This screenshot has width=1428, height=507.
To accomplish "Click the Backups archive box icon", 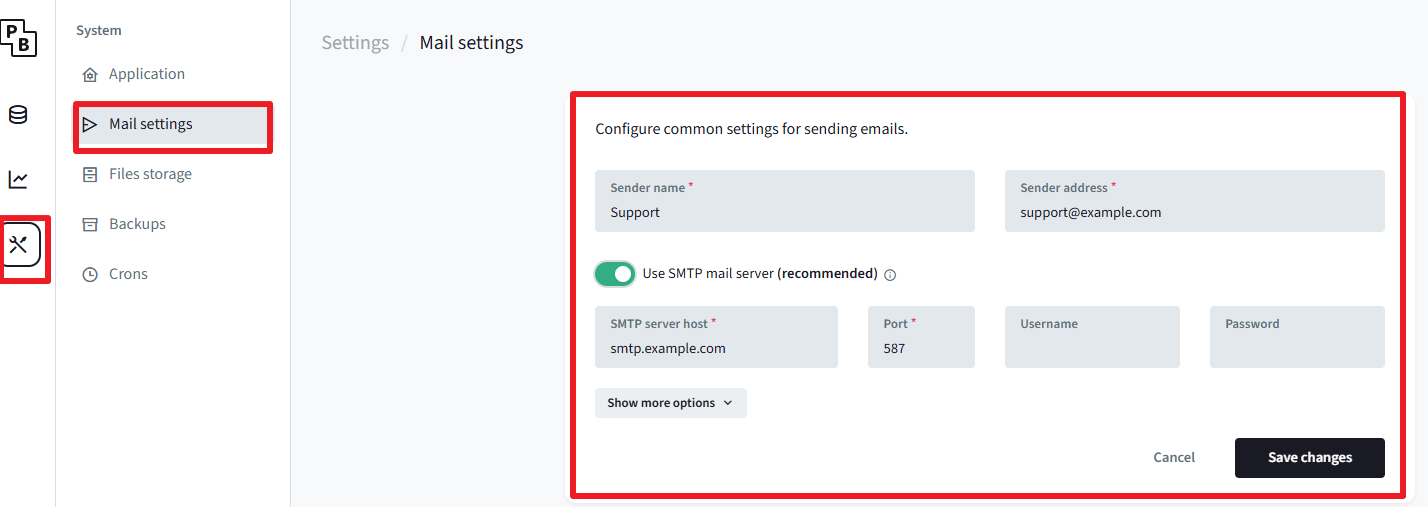I will coord(90,225).
